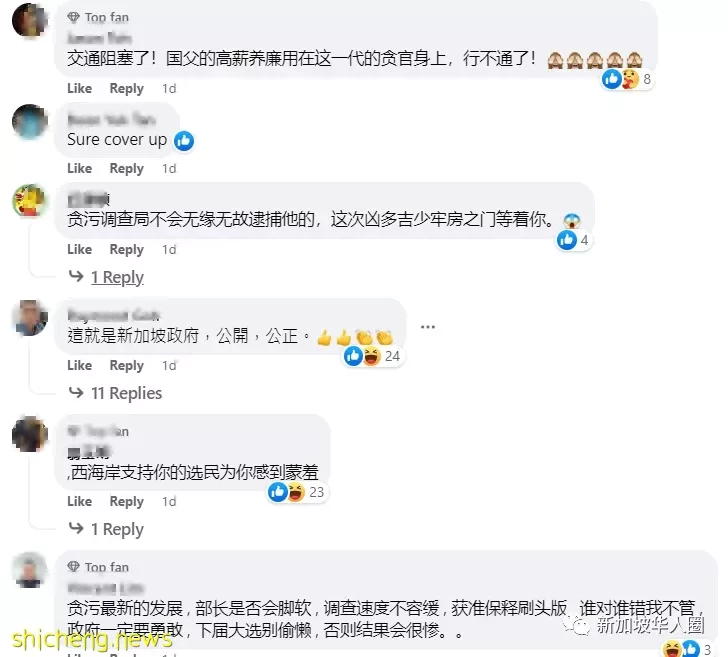This screenshot has width=728, height=657.
Task: Like the Sure cover up comment
Action: [x=79, y=168]
